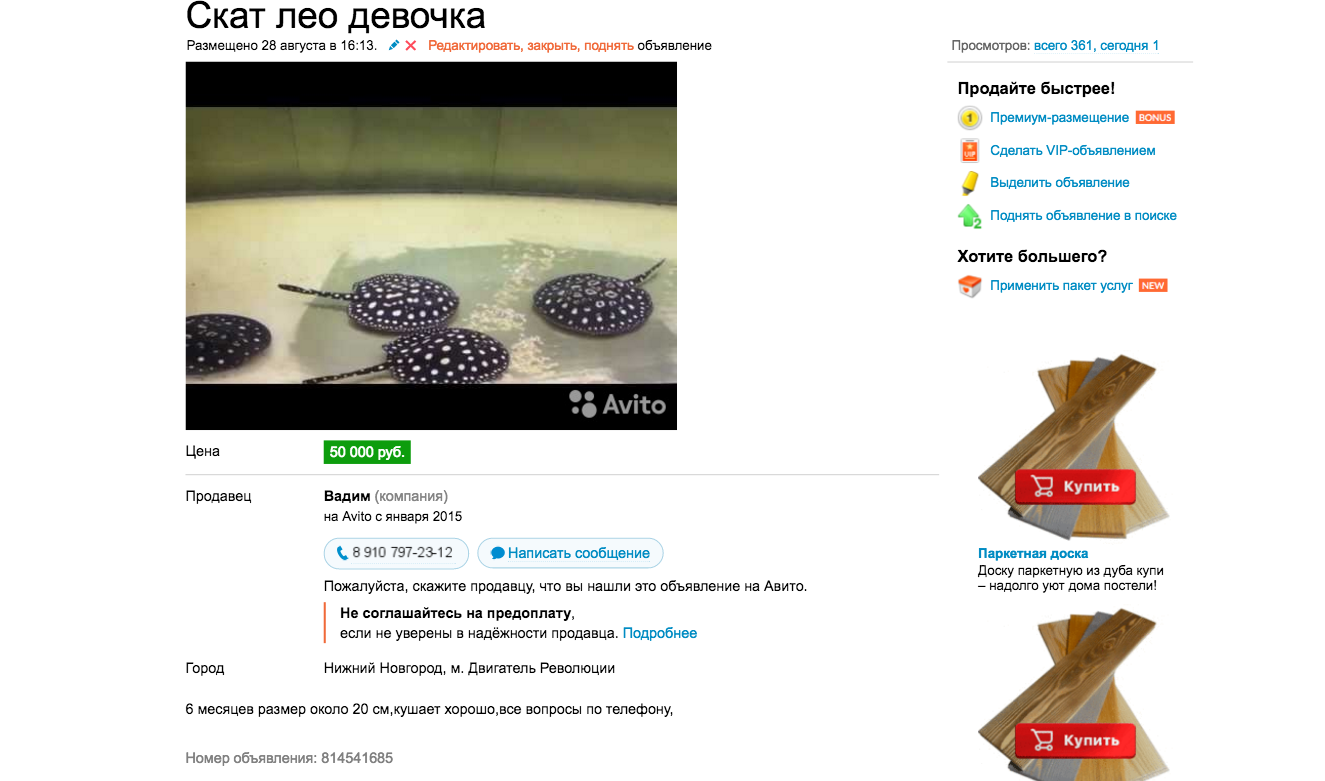The height and width of the screenshot is (781, 1325).
Task: Click the green up-arrow raise icon
Action: click(969, 216)
